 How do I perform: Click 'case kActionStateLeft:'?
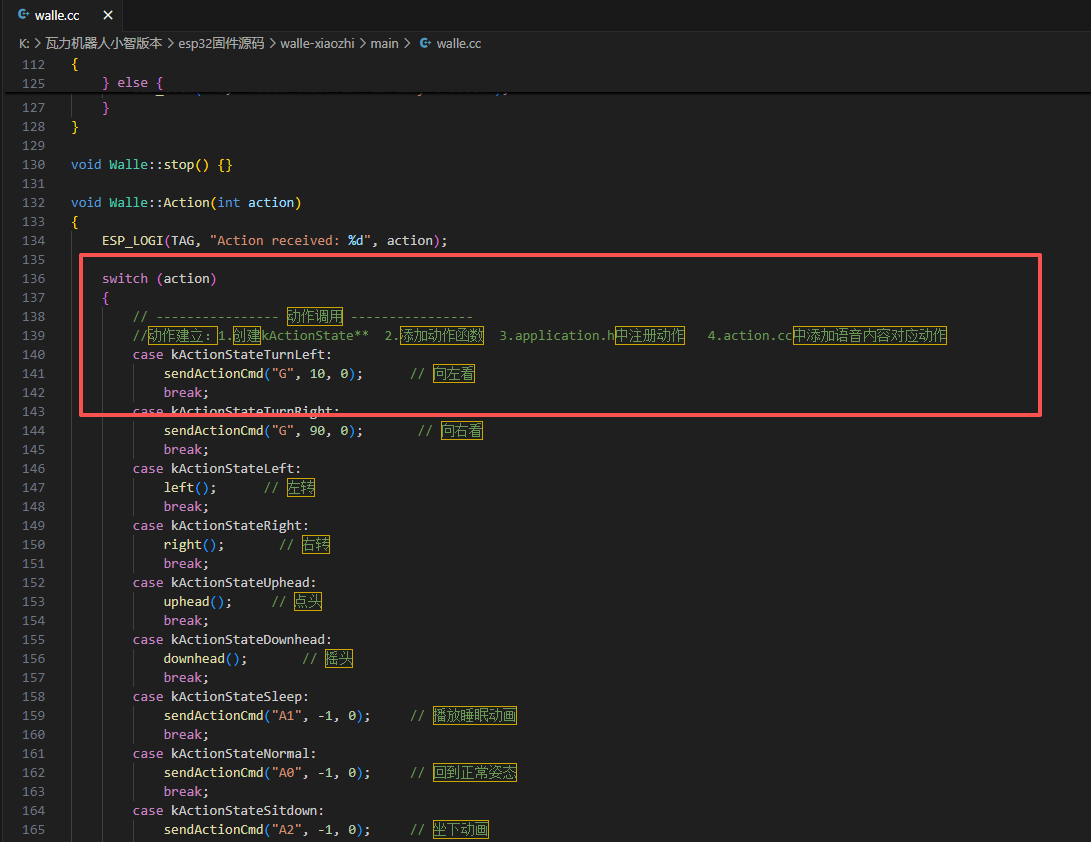pyautogui.click(x=217, y=469)
